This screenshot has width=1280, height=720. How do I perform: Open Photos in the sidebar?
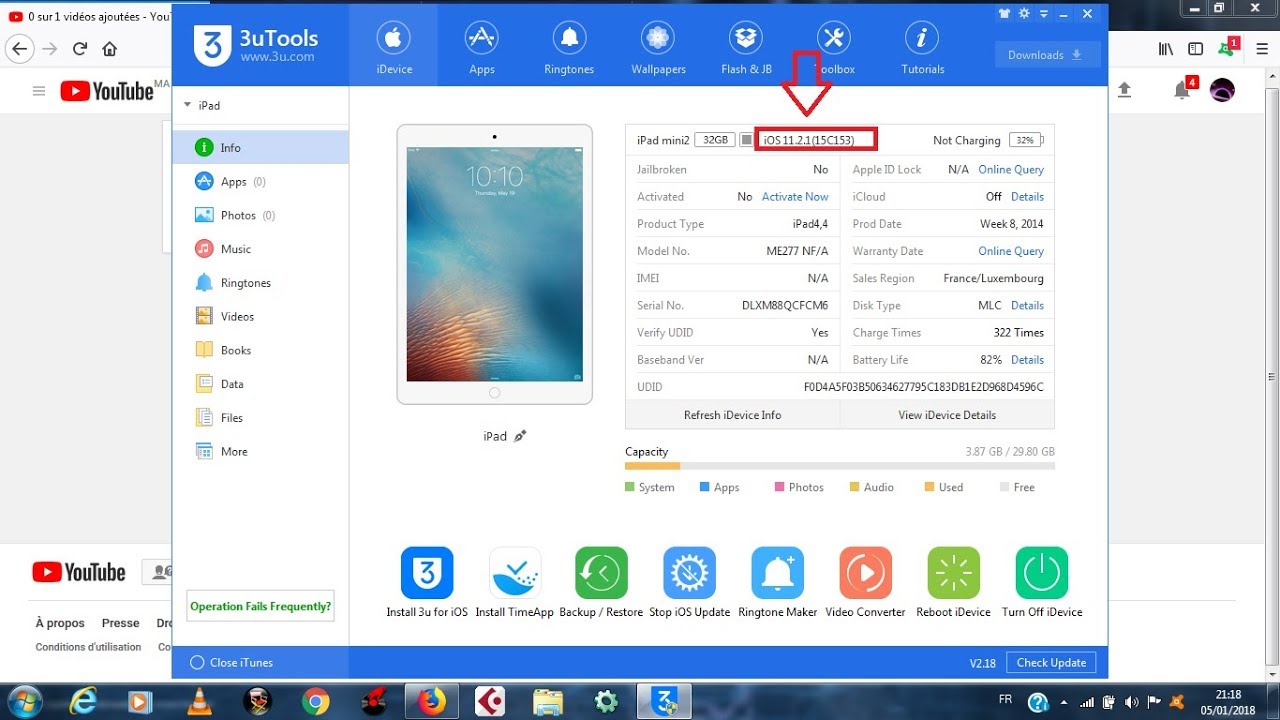click(260, 215)
